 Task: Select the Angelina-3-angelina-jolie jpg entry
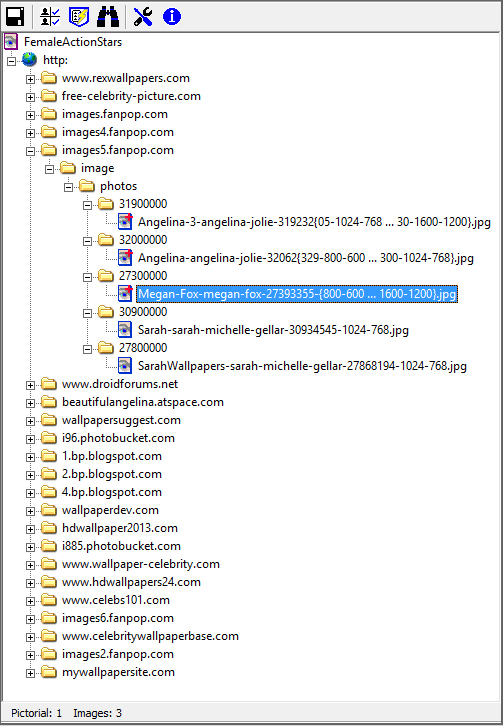(x=314, y=222)
